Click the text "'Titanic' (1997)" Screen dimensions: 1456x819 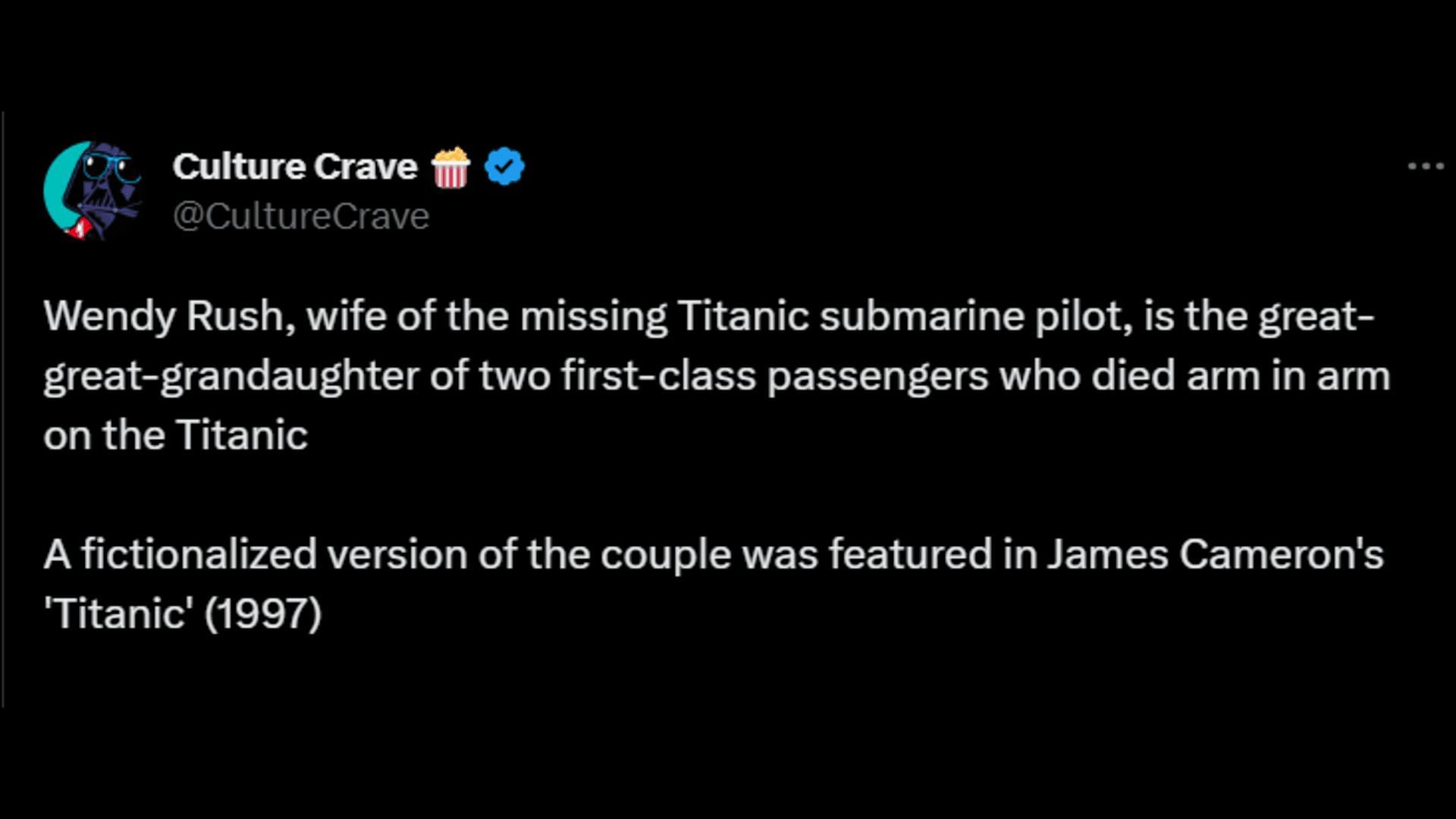click(x=183, y=613)
